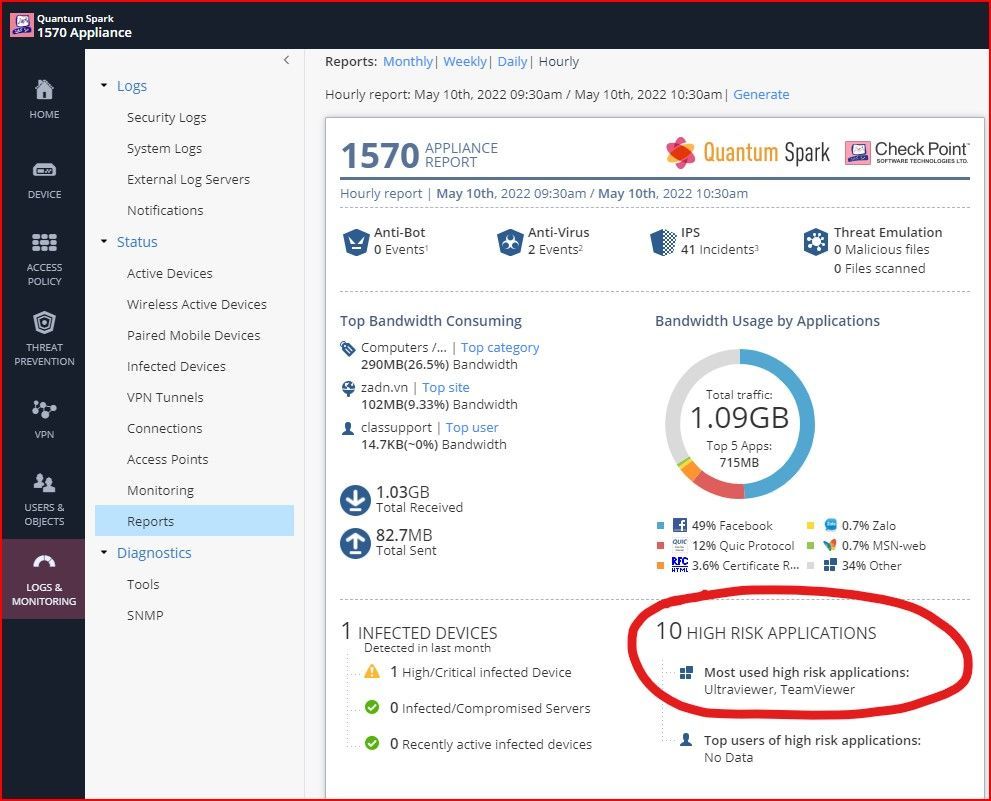Open Paired Mobile Devices page

[x=193, y=335]
